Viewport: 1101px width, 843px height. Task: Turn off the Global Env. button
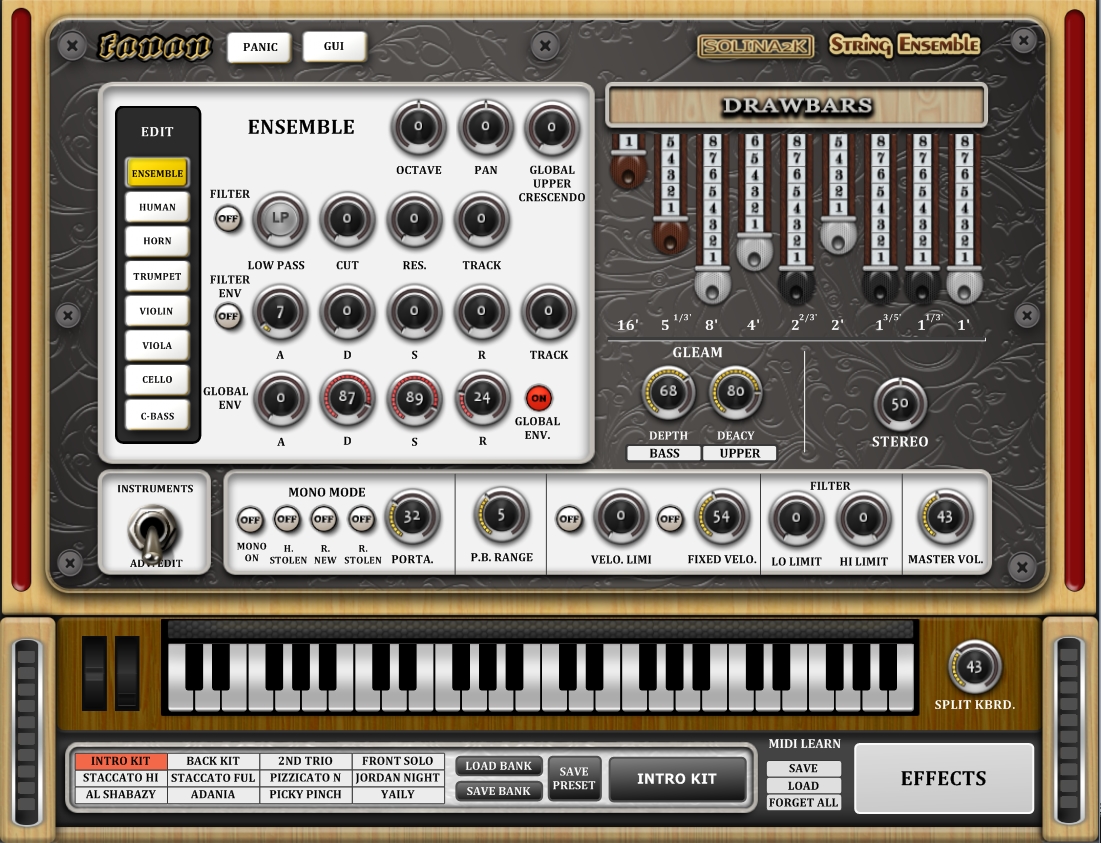pyautogui.click(x=539, y=398)
